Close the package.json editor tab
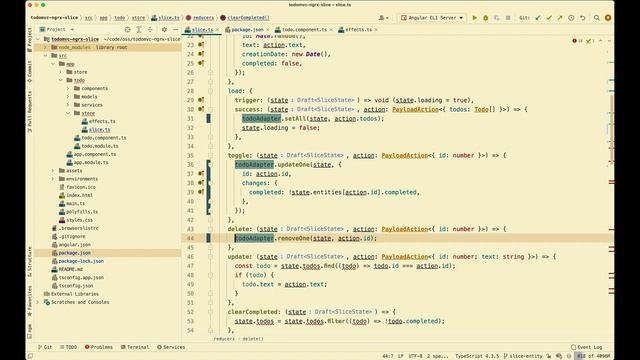Screen dimensions: 640x360 pos(268,30)
